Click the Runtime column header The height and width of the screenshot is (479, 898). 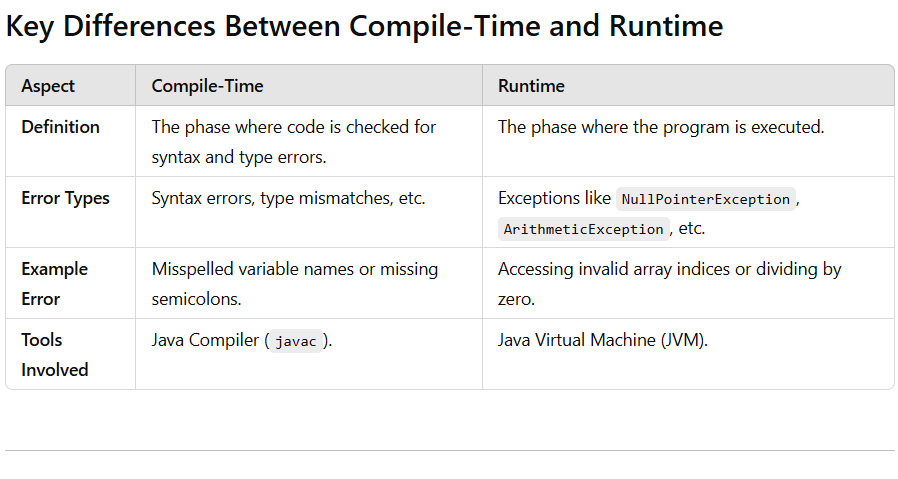coord(531,86)
